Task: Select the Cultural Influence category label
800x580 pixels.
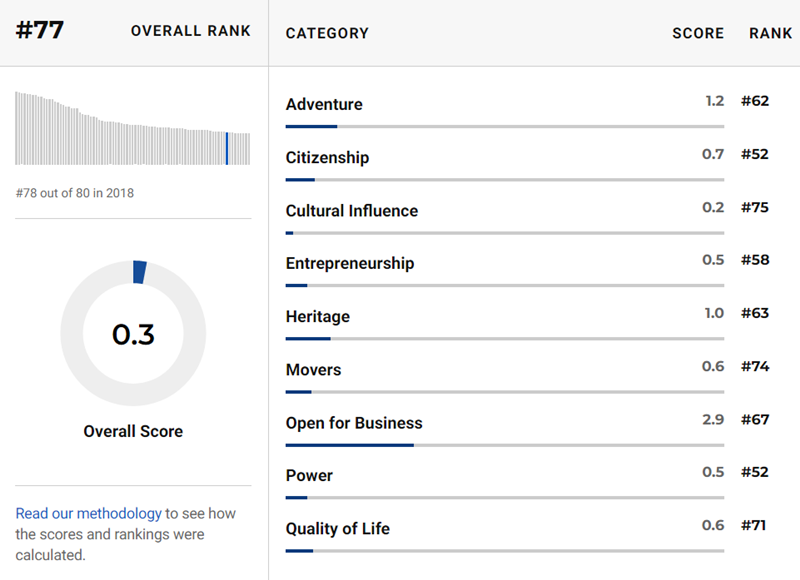Action: [x=351, y=211]
